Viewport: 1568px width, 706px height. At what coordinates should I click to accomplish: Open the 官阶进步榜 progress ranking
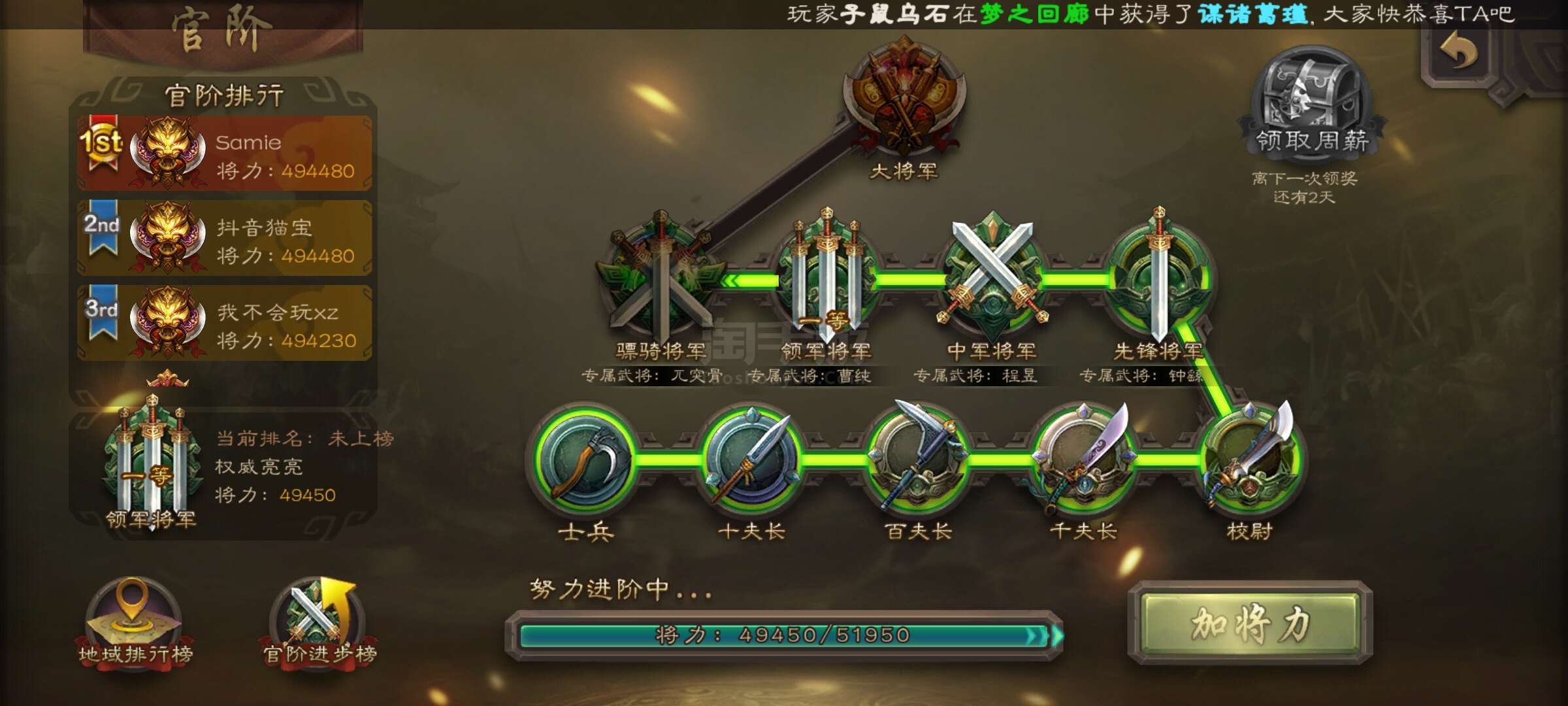click(x=320, y=622)
